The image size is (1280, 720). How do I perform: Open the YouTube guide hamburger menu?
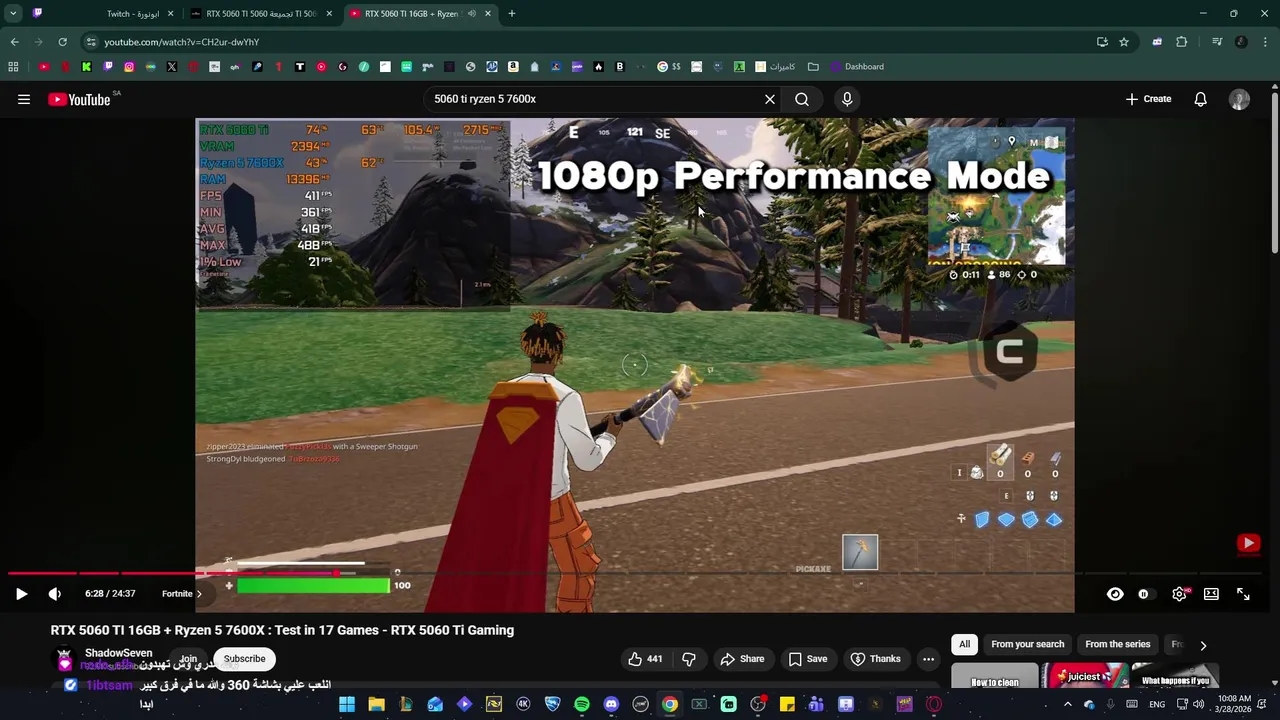[x=24, y=99]
